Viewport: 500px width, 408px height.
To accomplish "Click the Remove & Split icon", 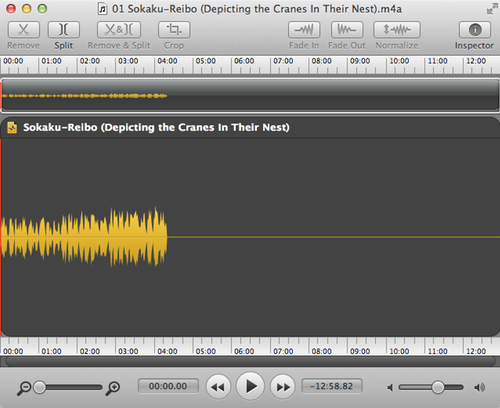I will tap(119, 30).
